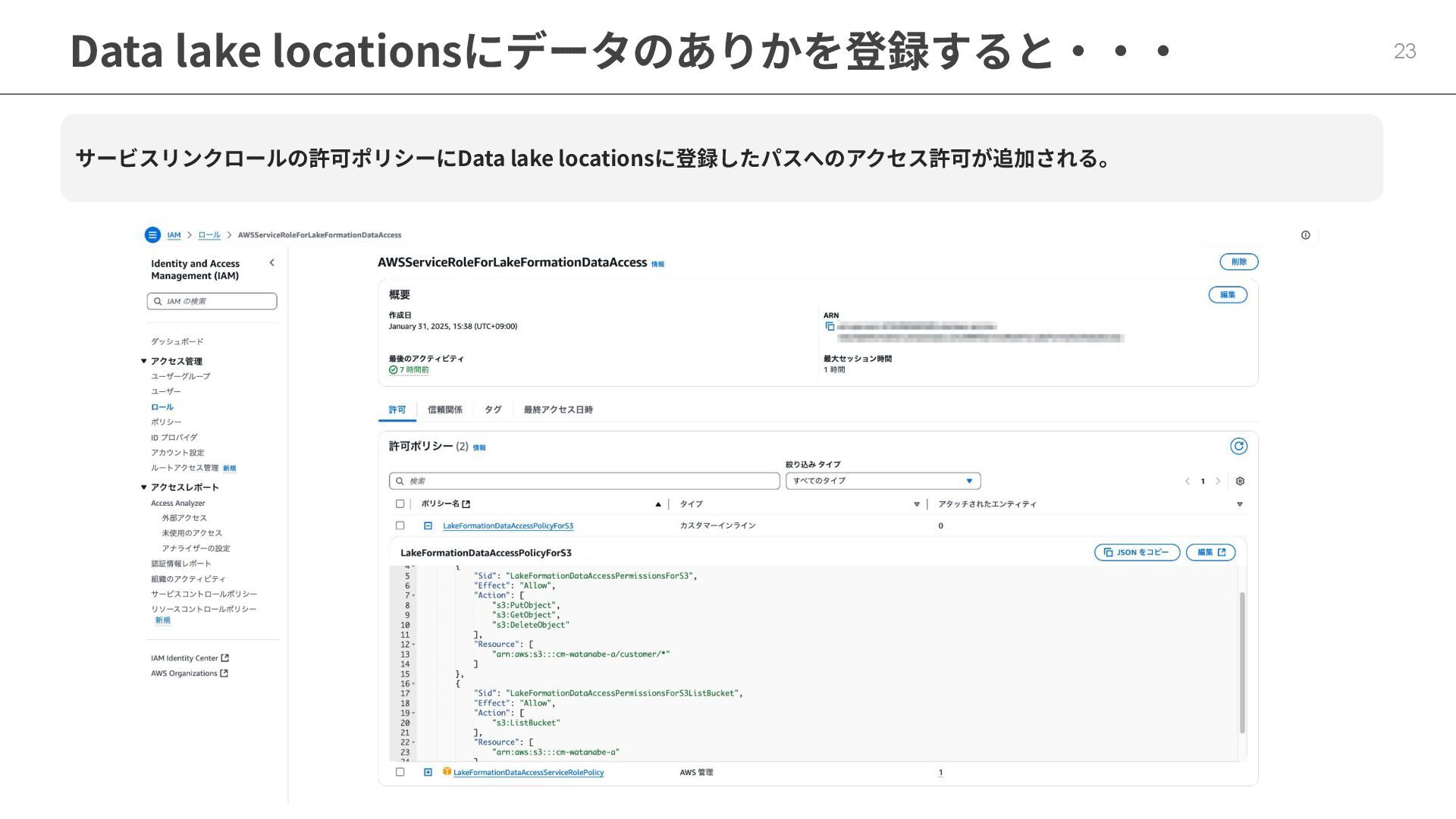Open Access Analyzer in the sidebar
1456x819 pixels.
point(177,504)
